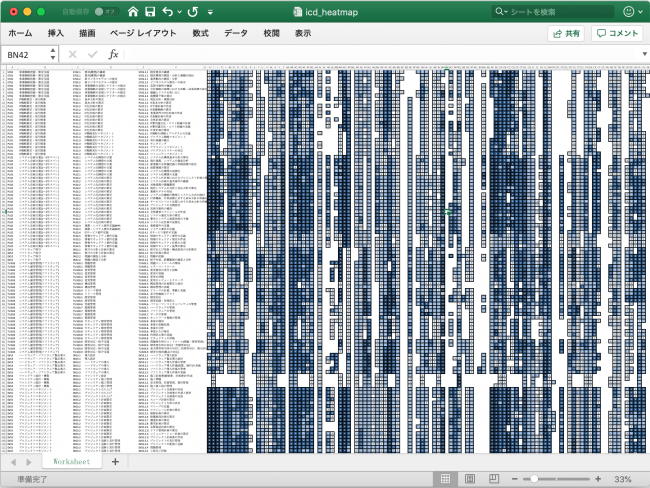
Task: Switch to Page Layout view icon
Action: (470, 479)
